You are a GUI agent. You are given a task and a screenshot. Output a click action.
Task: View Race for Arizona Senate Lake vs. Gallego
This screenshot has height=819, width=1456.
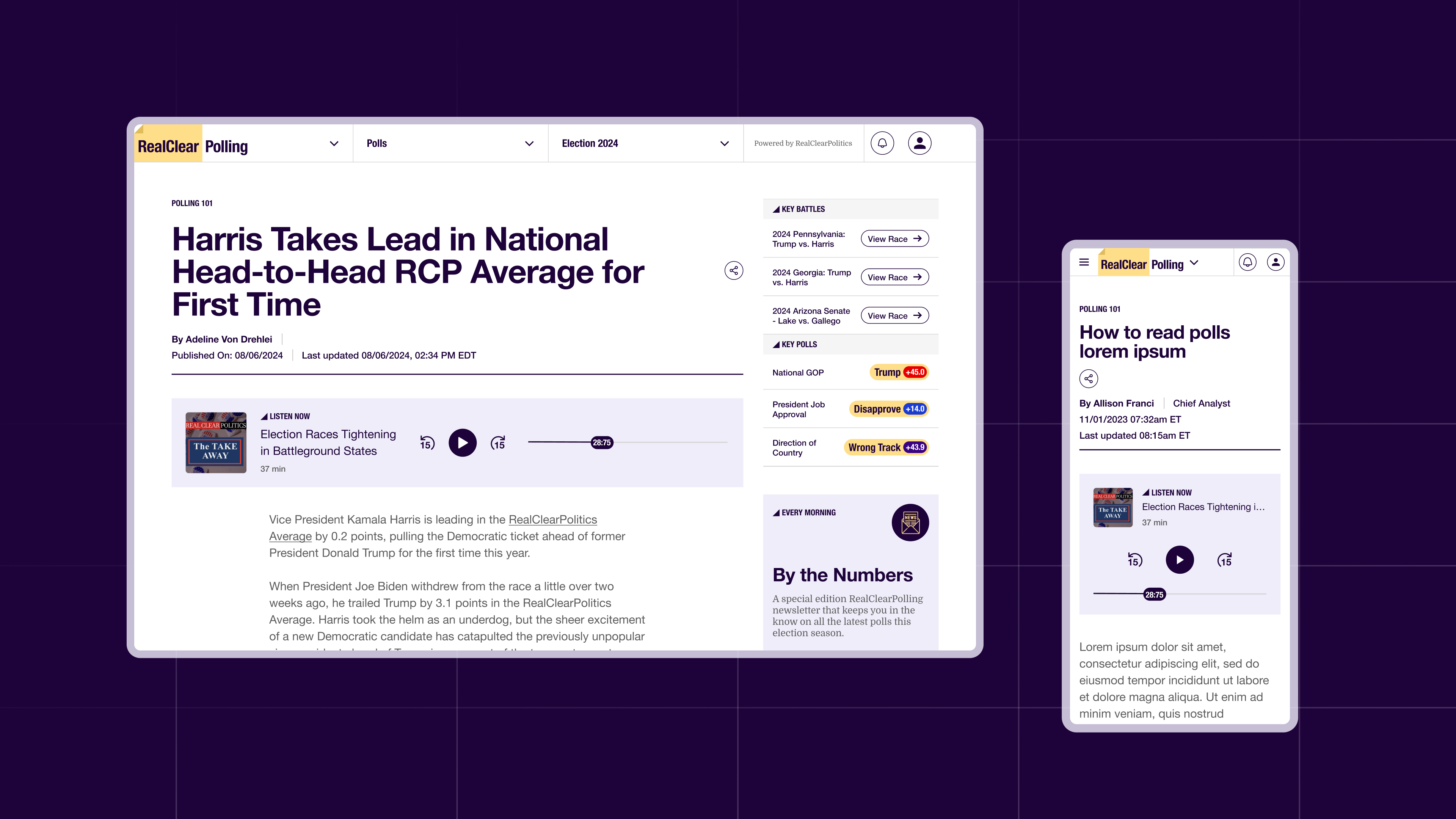tap(895, 316)
